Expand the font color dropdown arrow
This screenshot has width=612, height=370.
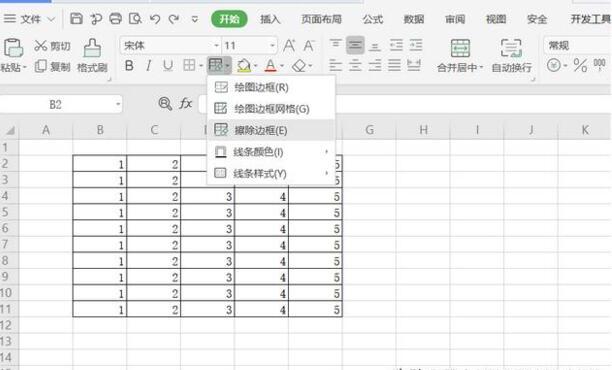(282, 66)
